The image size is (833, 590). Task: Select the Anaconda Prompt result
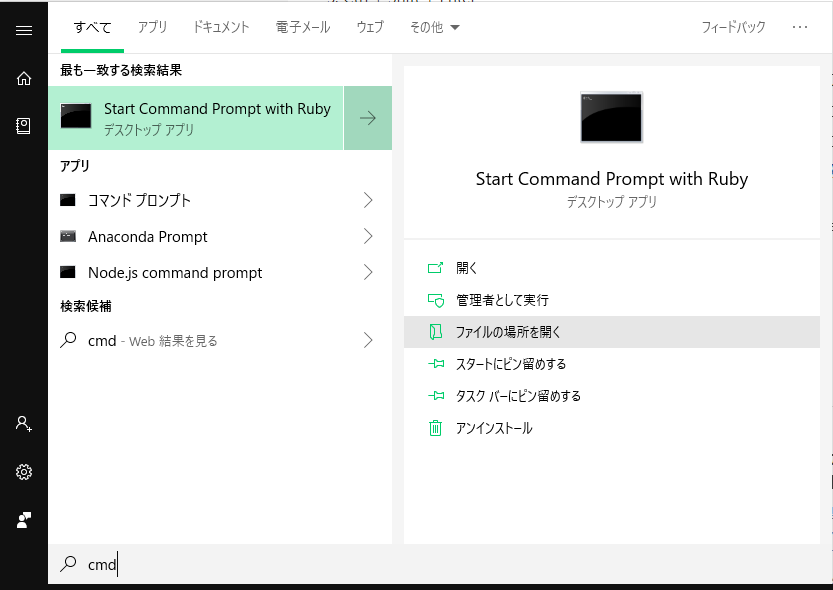[x=220, y=236]
